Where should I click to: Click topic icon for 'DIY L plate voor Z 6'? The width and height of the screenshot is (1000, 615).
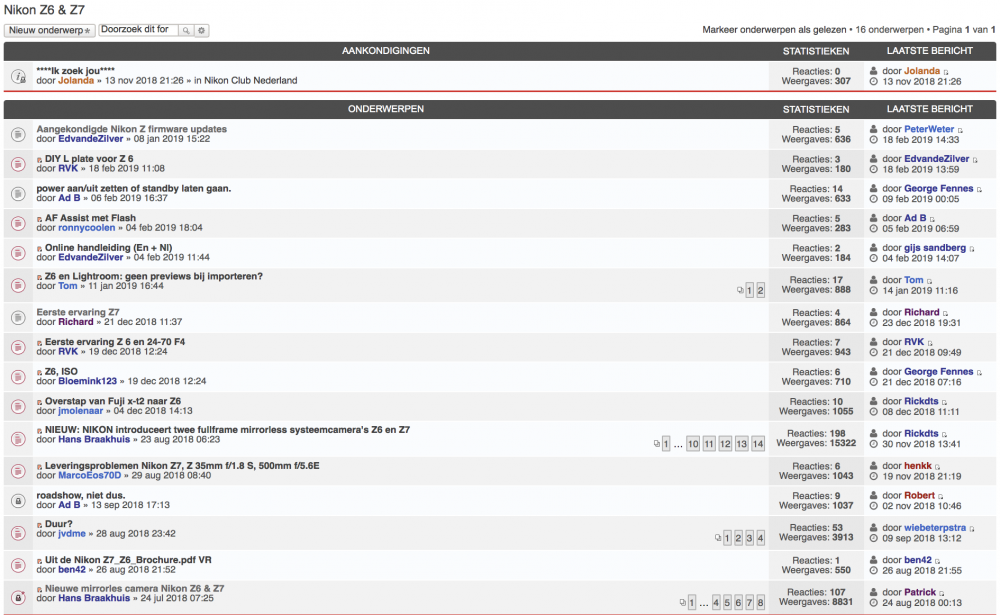18,164
